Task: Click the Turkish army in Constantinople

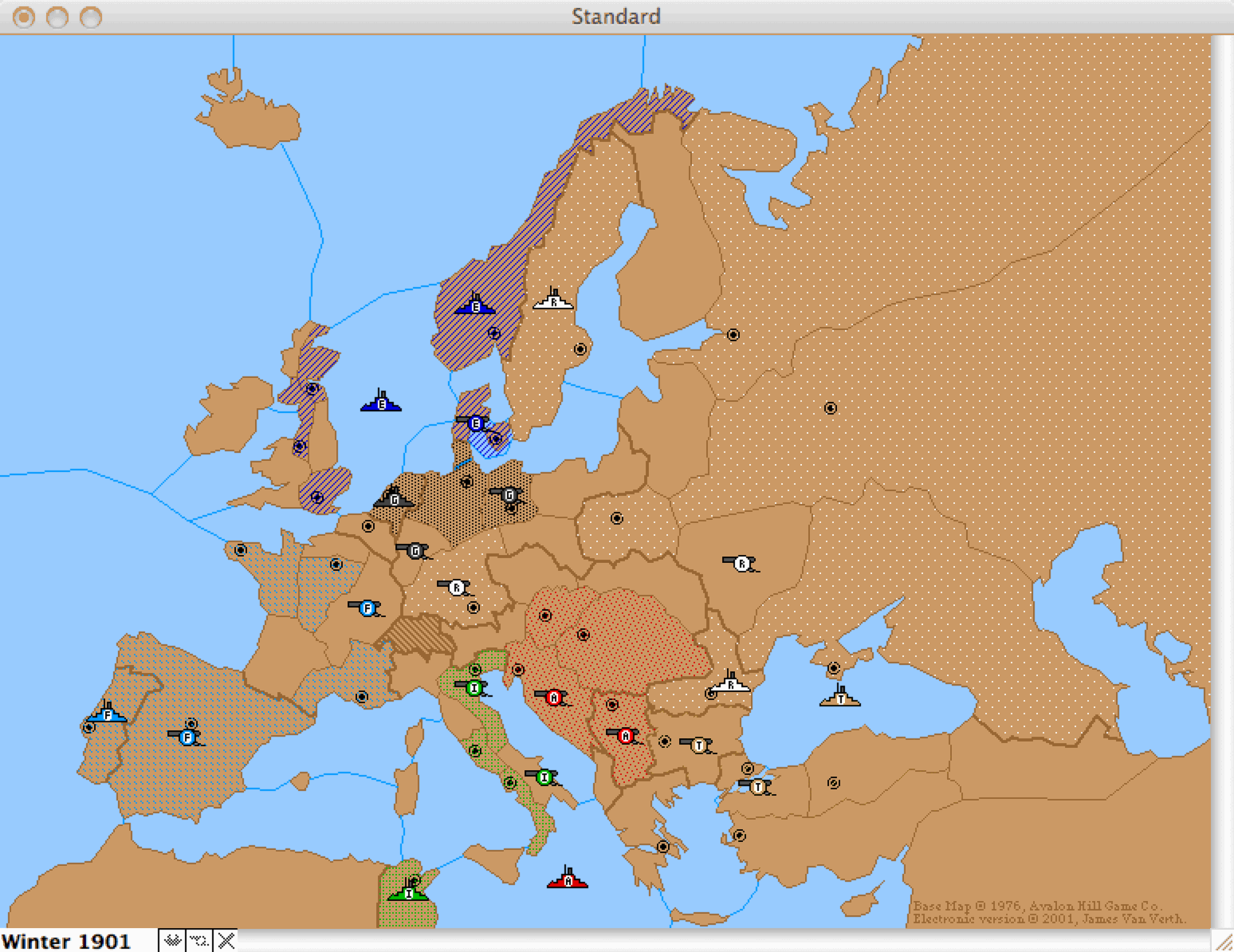Action: [757, 787]
